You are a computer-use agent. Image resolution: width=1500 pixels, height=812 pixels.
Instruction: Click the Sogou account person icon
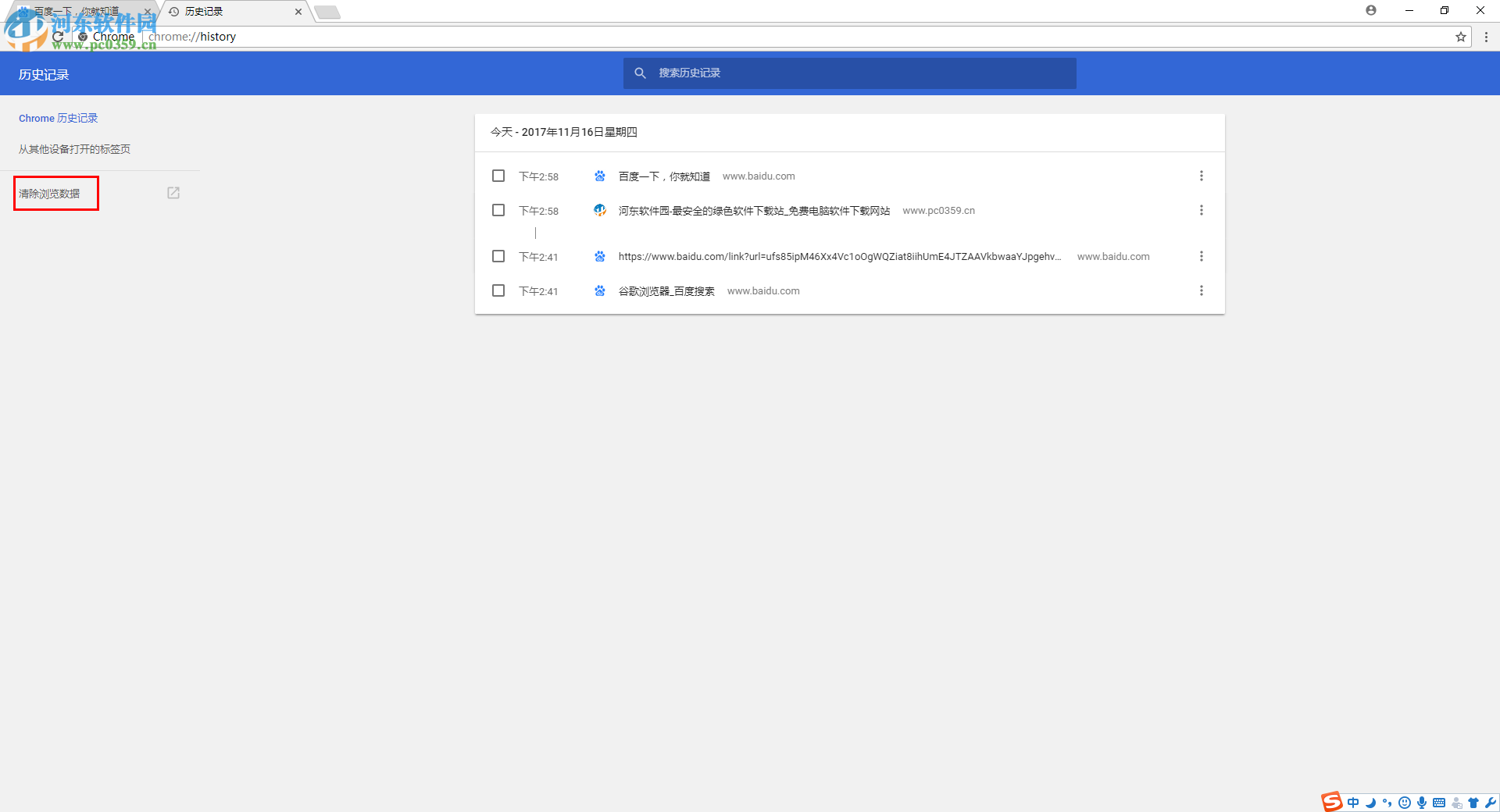[x=1456, y=803]
